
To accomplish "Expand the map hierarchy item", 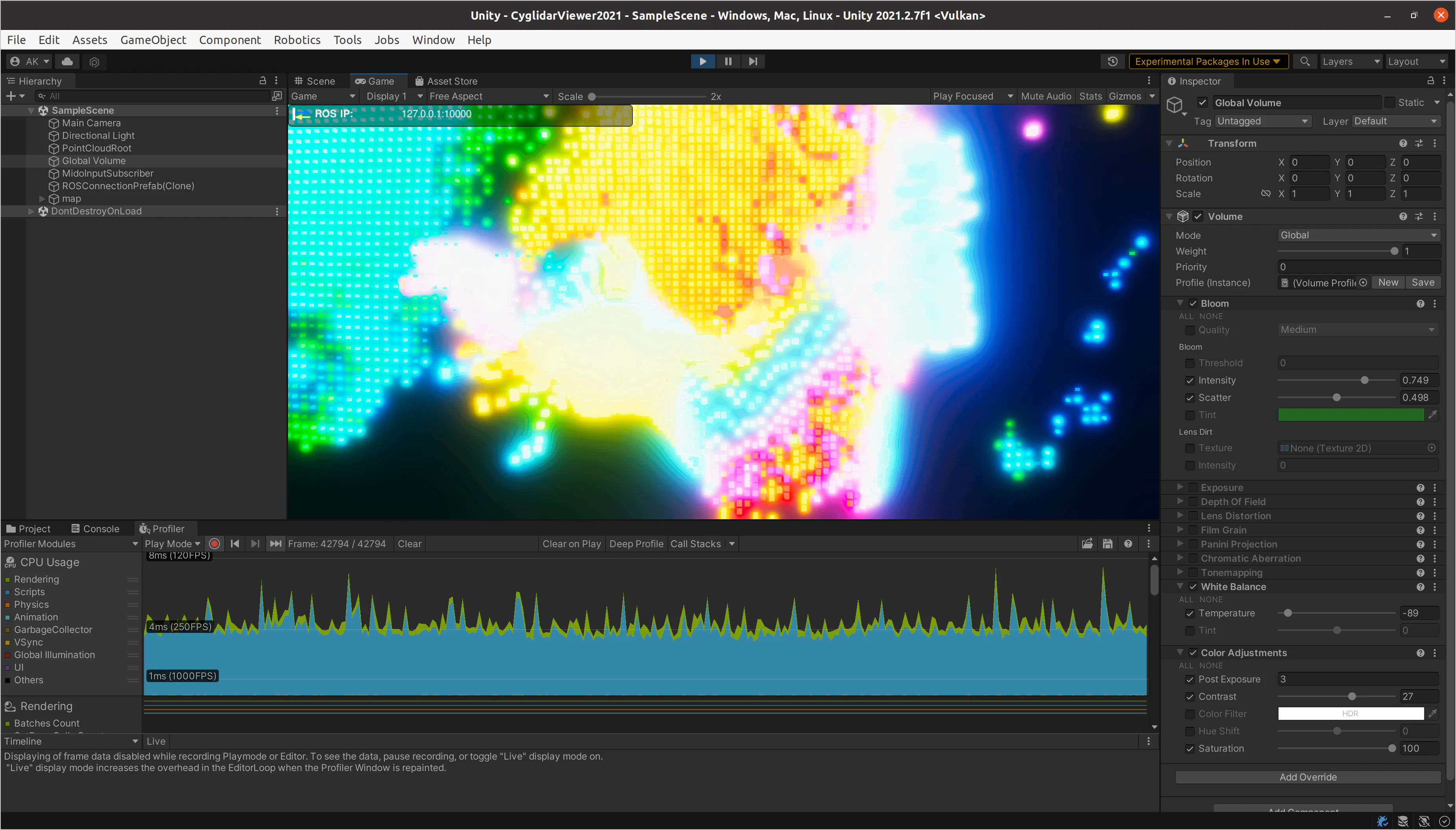I will [x=42, y=199].
